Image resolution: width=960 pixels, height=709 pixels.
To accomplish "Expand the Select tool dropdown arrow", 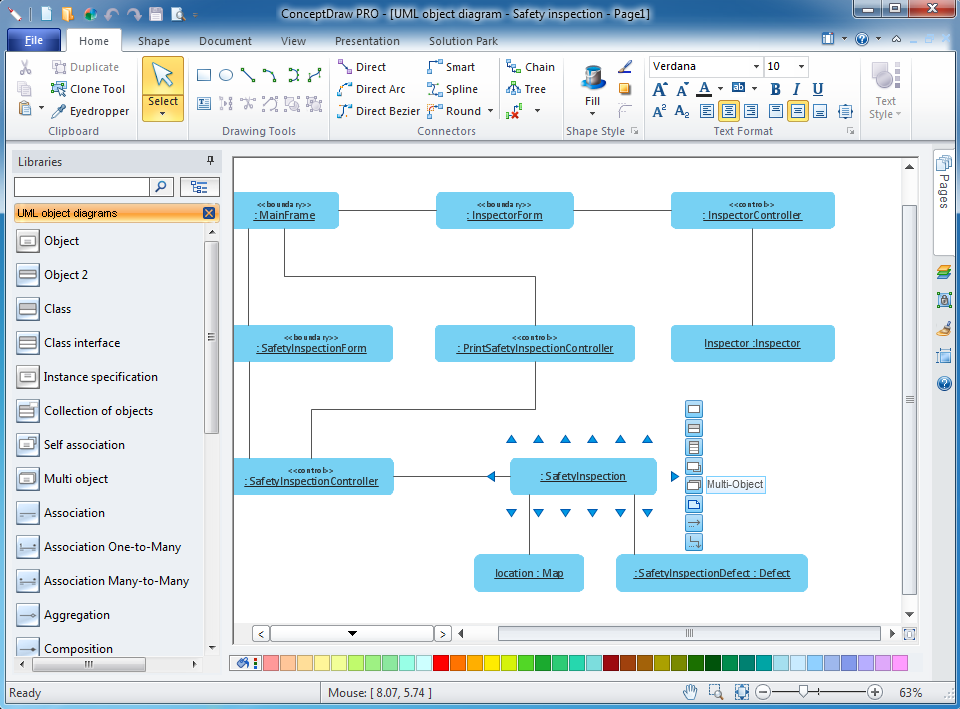I will [162, 114].
